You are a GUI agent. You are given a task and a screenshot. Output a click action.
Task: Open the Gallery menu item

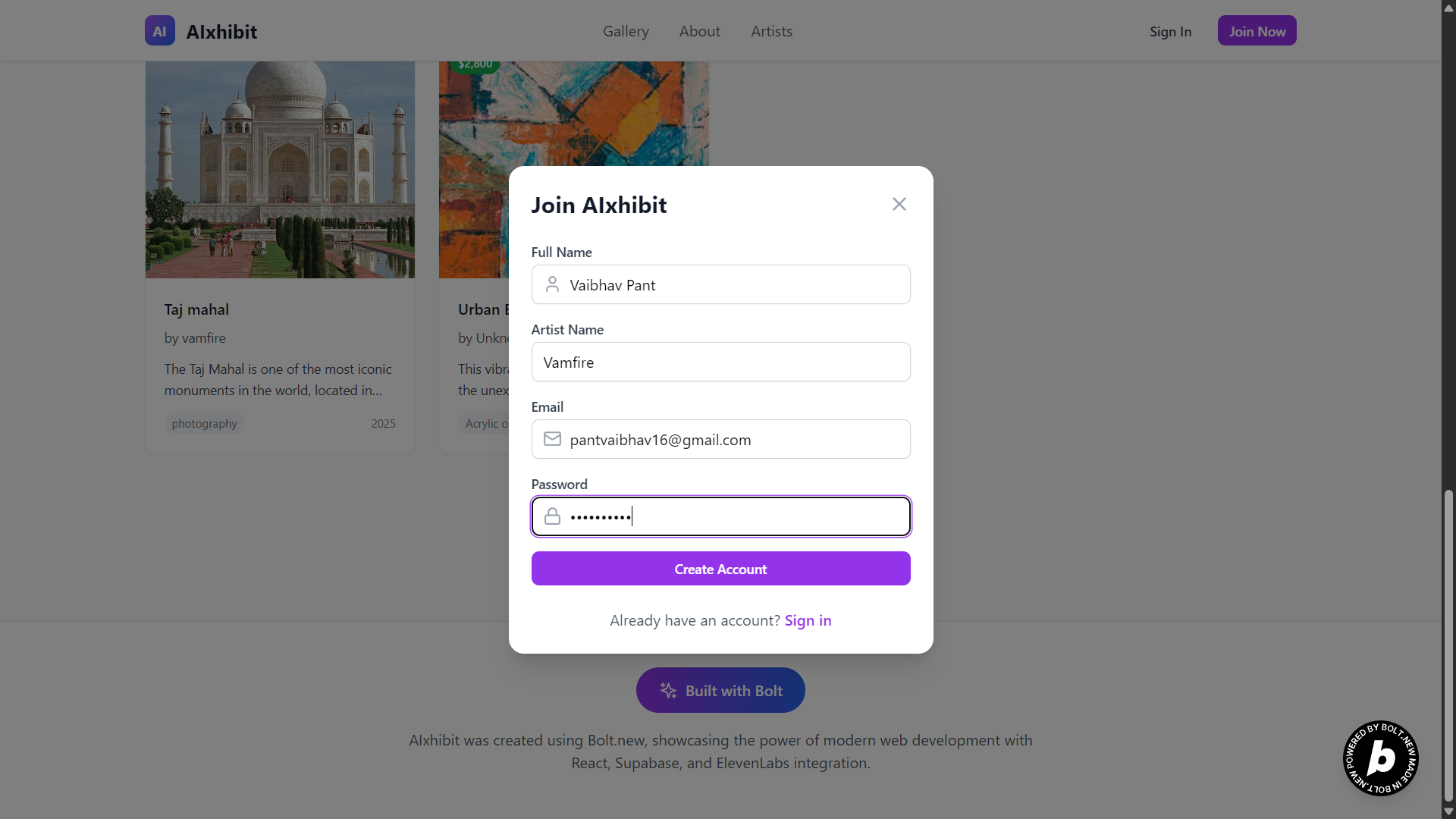tap(626, 31)
